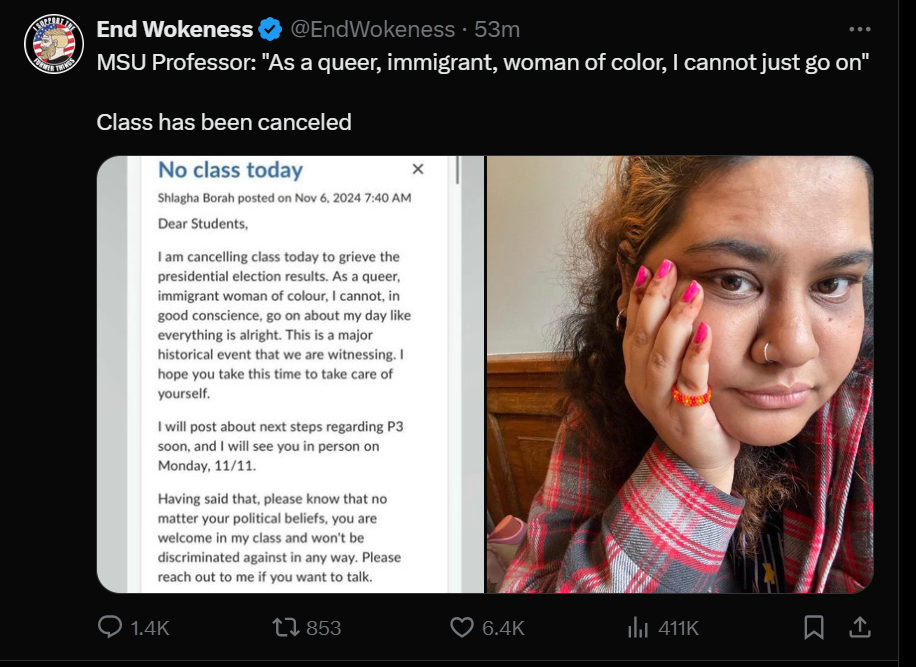Click the 53m timestamp

tap(497, 29)
